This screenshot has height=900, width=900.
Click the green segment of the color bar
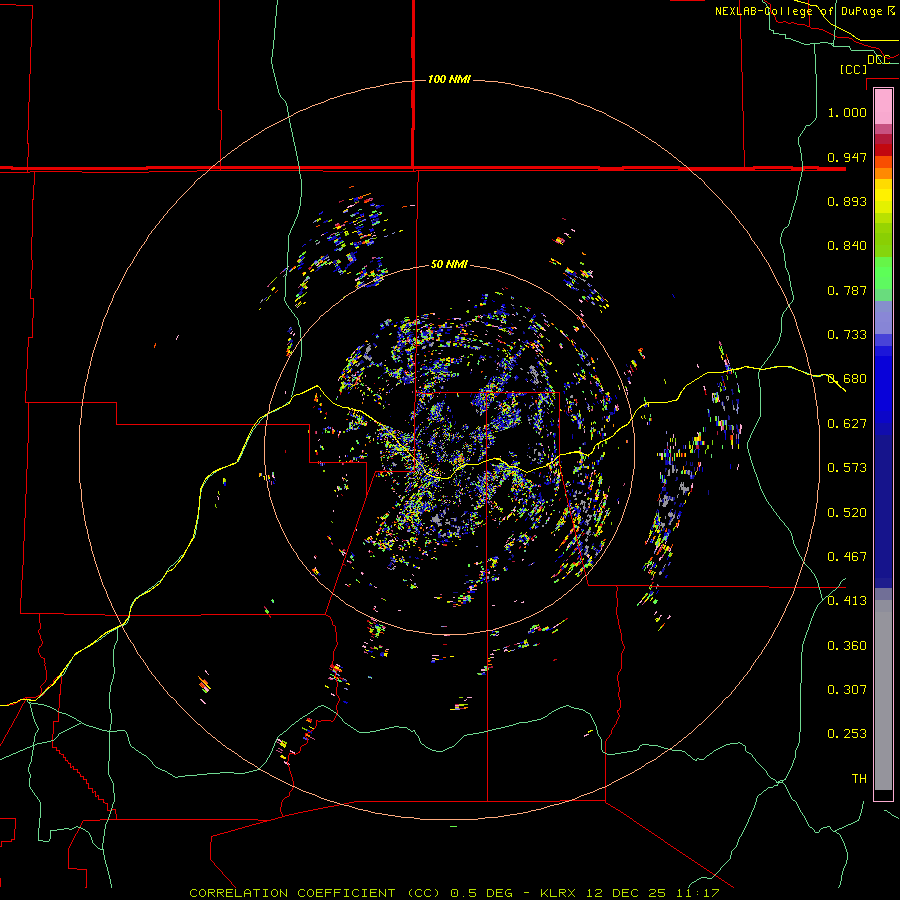point(883,273)
